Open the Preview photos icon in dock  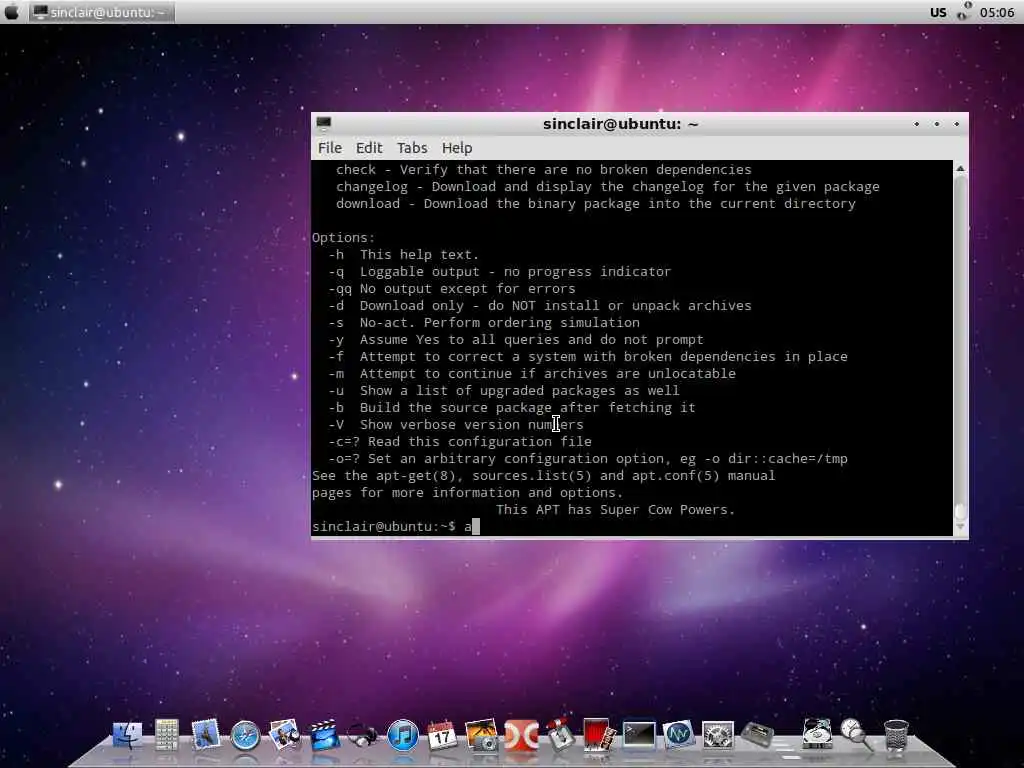click(x=285, y=734)
